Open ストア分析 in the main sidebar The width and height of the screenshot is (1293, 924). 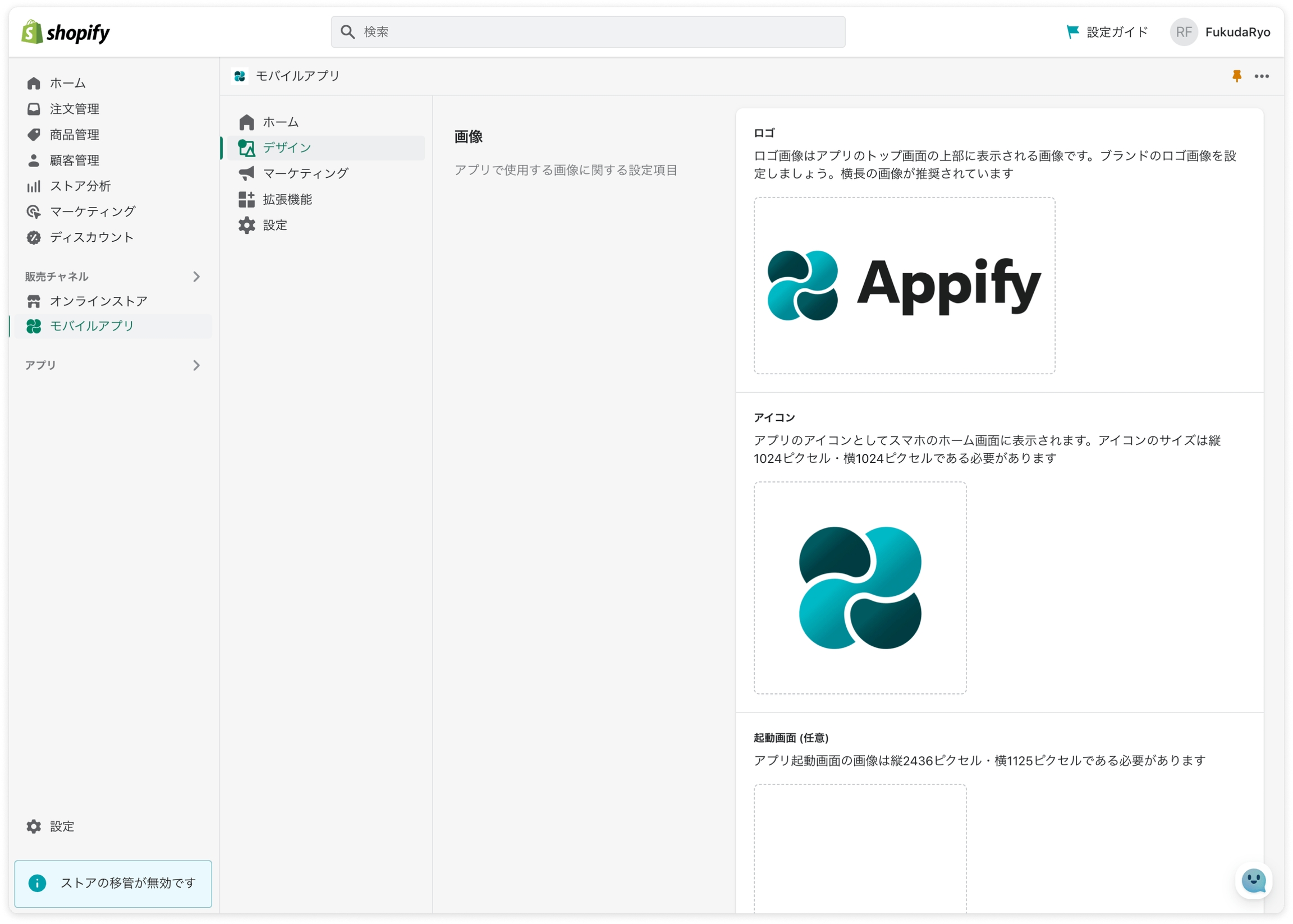[80, 186]
